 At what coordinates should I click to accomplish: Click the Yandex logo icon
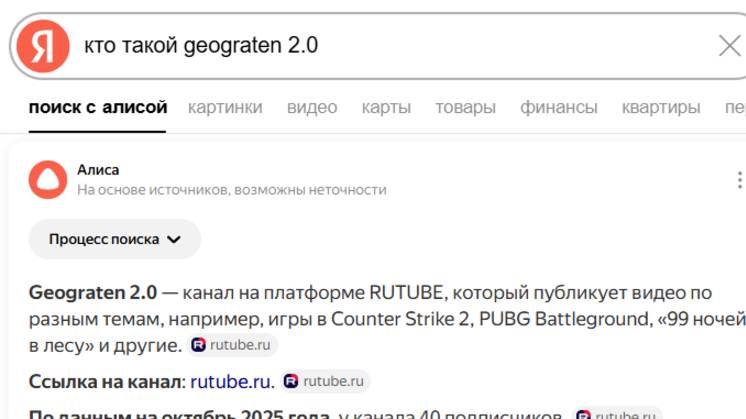click(43, 46)
